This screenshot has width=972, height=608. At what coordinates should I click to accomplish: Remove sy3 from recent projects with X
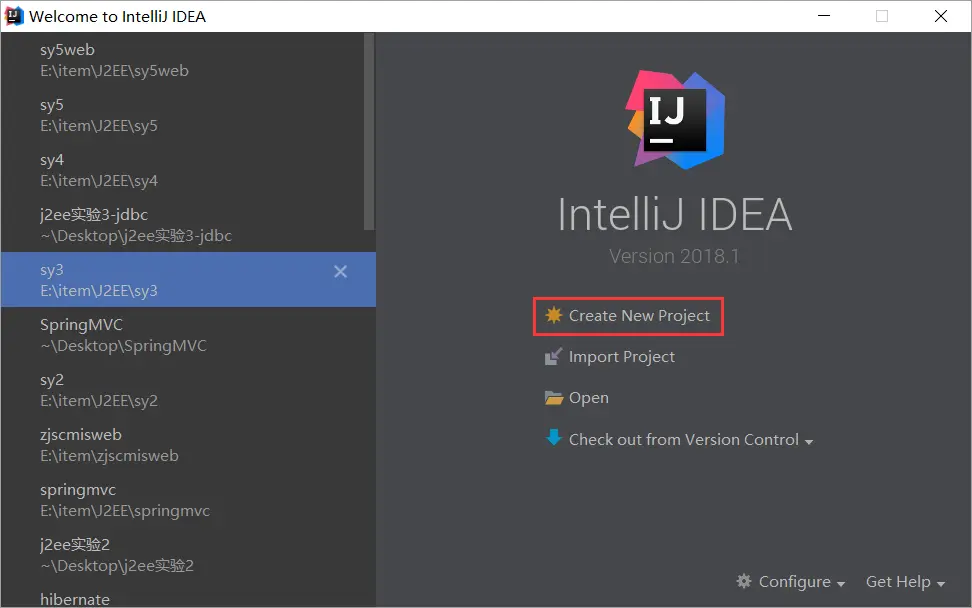340,271
